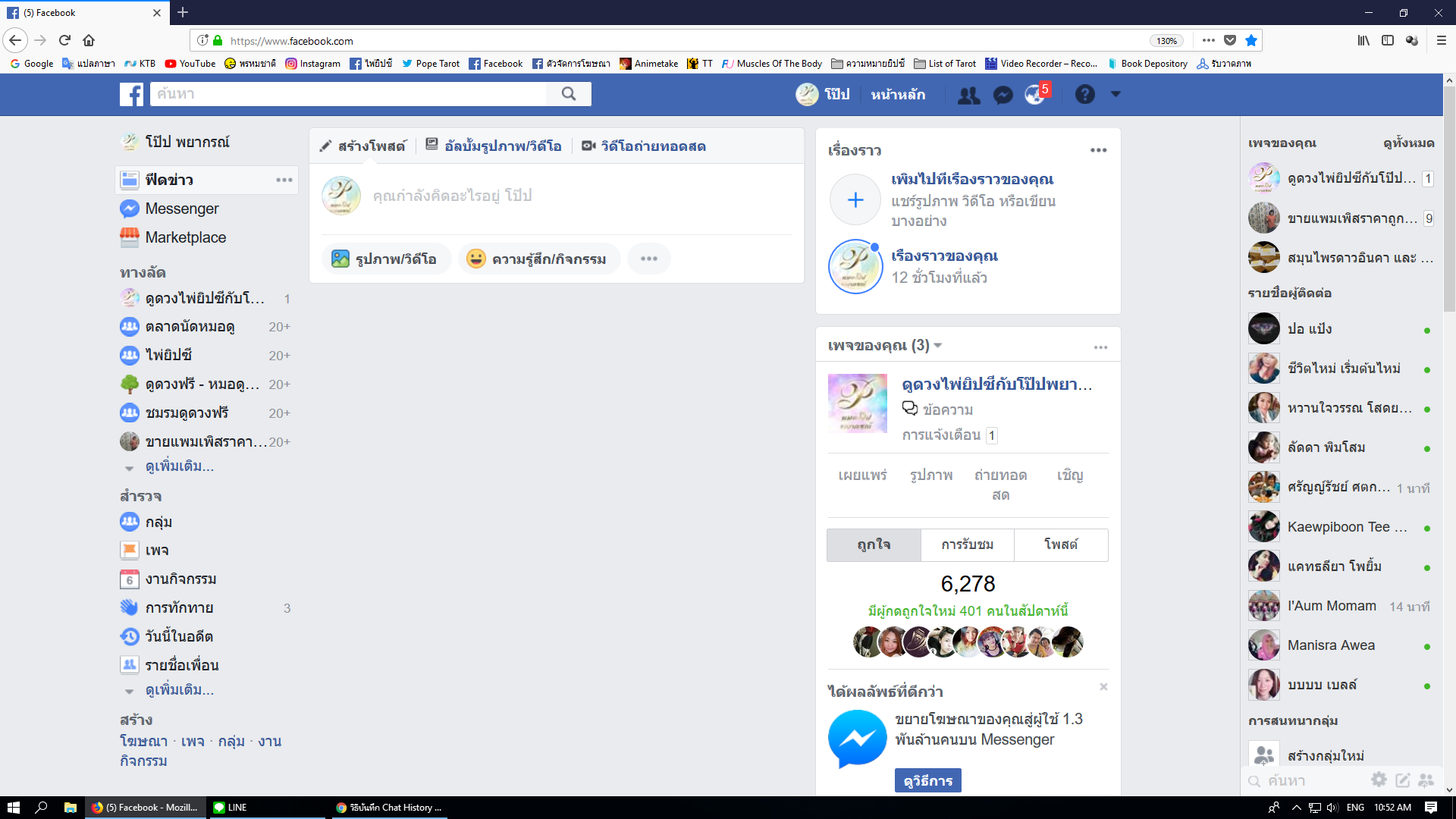Open chat with contact ปอ แป้ง

[1341, 329]
